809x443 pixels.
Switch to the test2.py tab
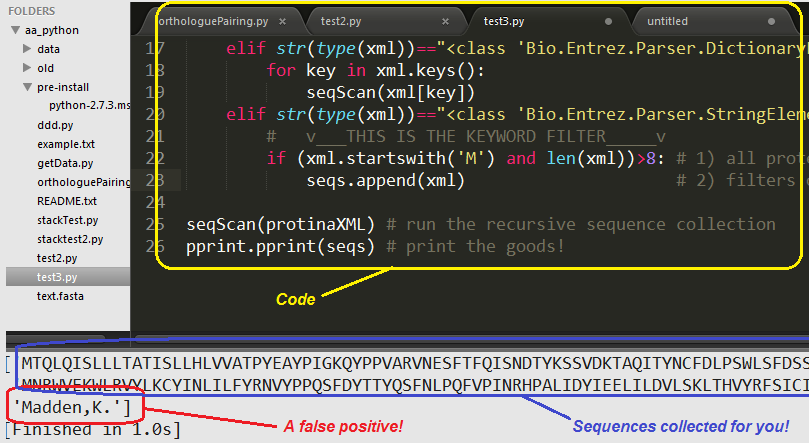point(341,21)
